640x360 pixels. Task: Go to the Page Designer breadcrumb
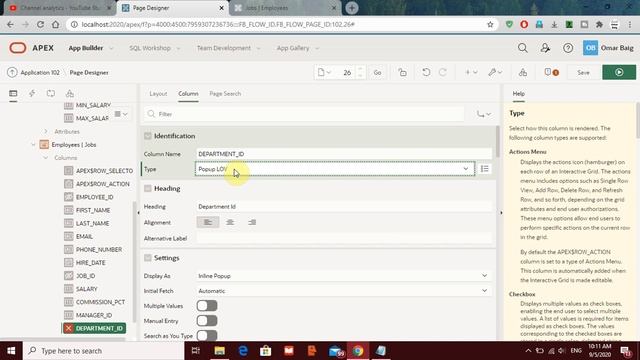tap(89, 72)
